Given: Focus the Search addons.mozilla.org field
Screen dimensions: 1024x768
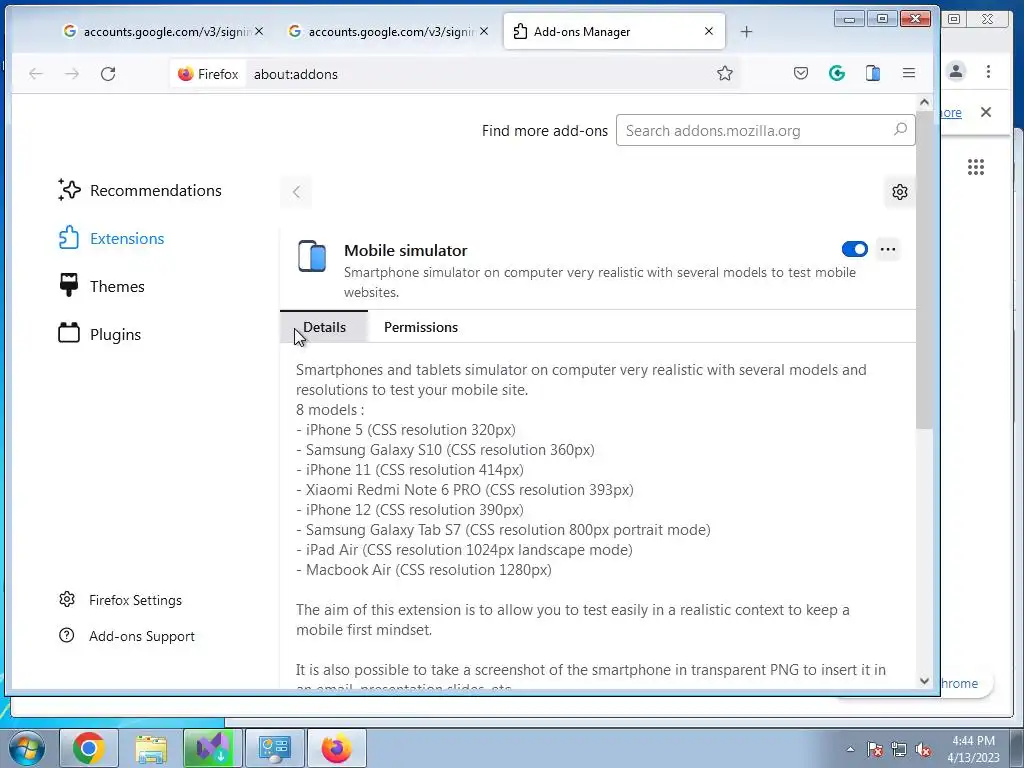Looking at the screenshot, I should [765, 130].
